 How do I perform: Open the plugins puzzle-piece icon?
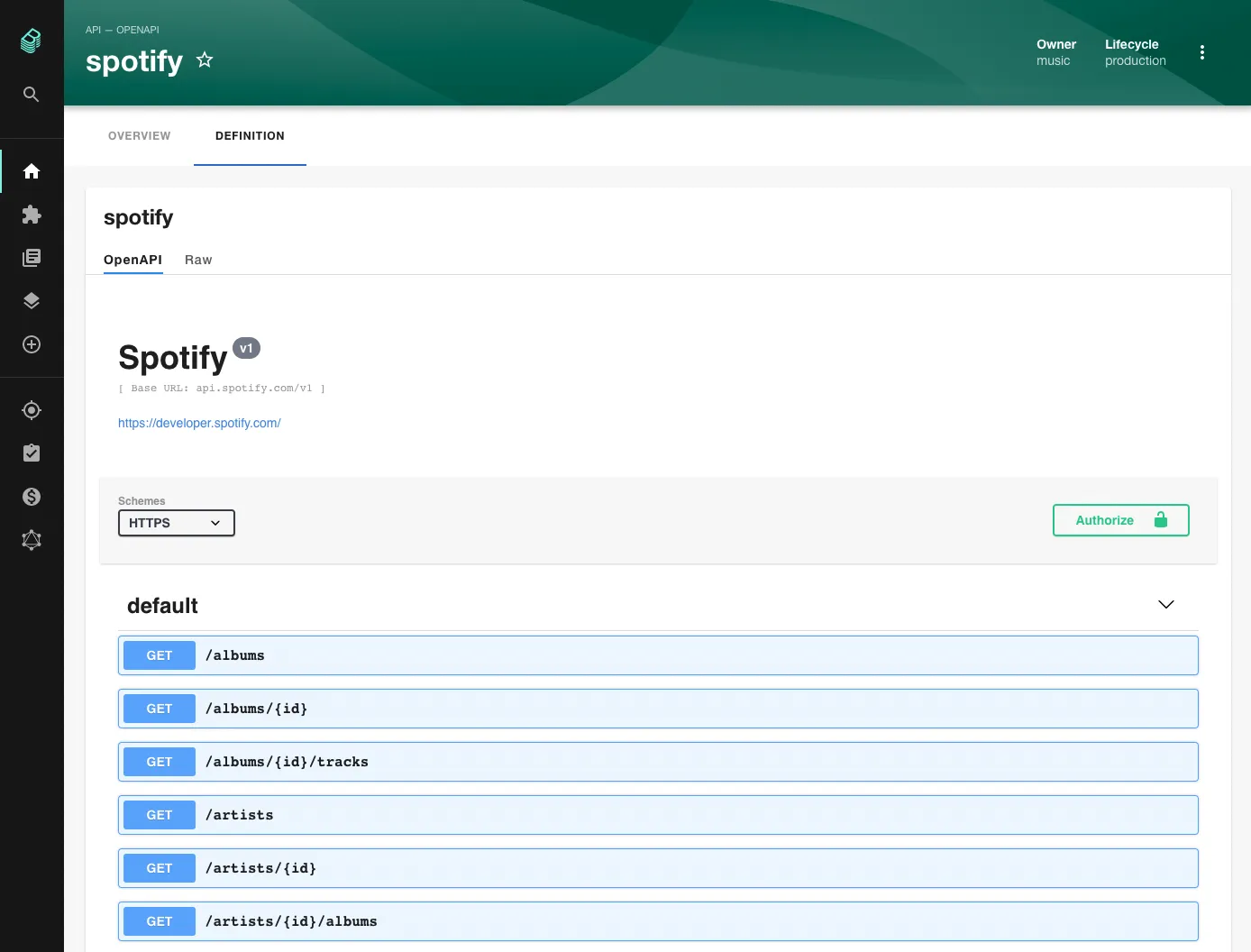pyautogui.click(x=32, y=215)
